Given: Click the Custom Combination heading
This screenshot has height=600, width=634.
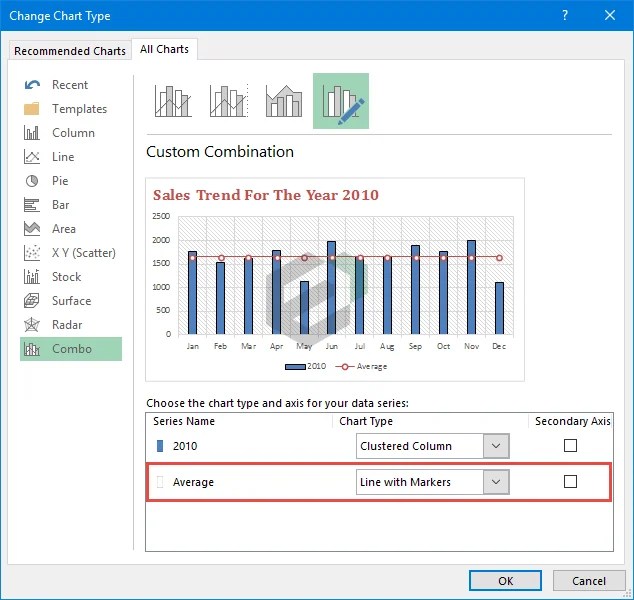Looking at the screenshot, I should point(220,152).
